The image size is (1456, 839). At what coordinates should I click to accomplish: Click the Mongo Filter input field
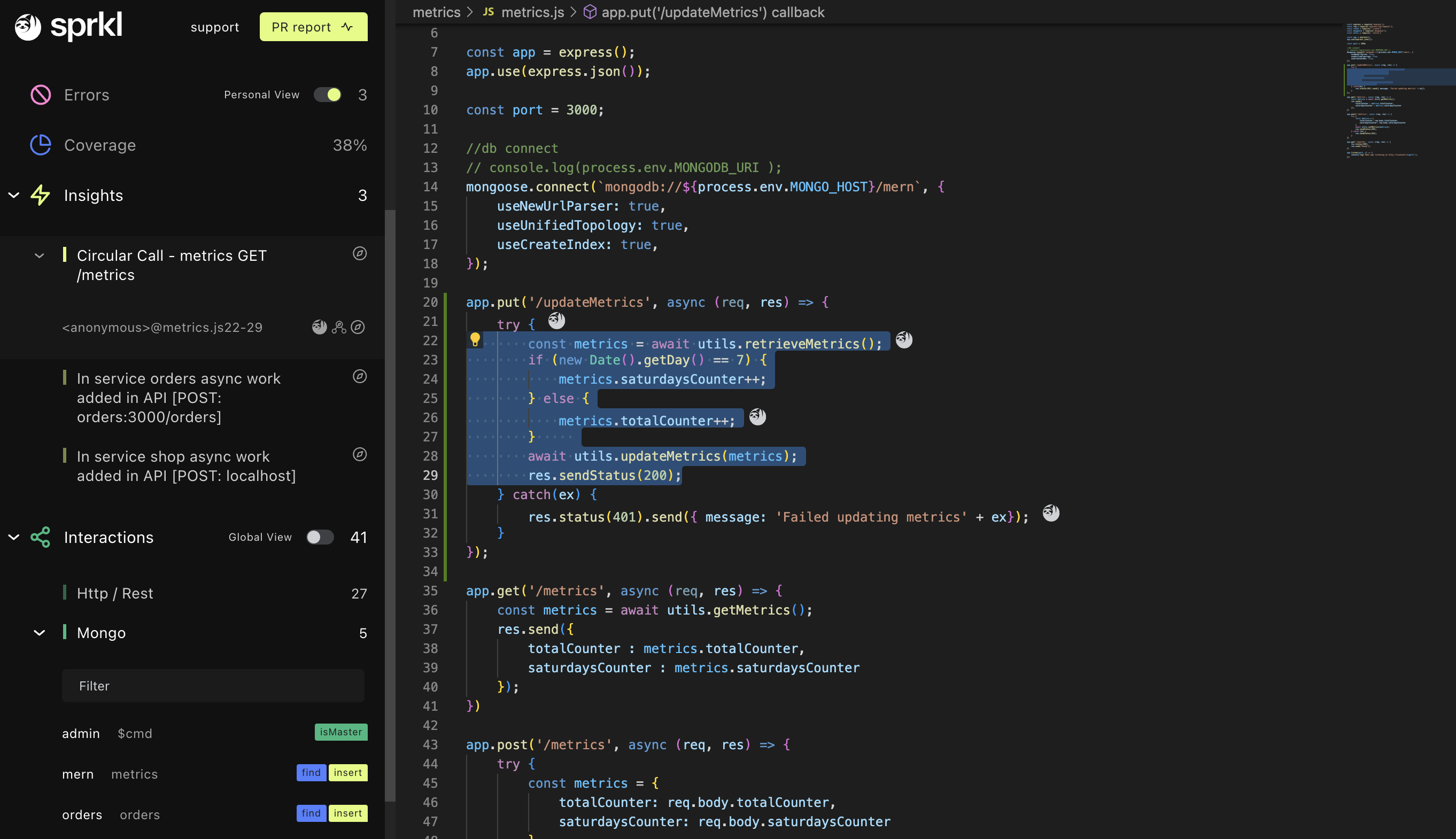[213, 686]
